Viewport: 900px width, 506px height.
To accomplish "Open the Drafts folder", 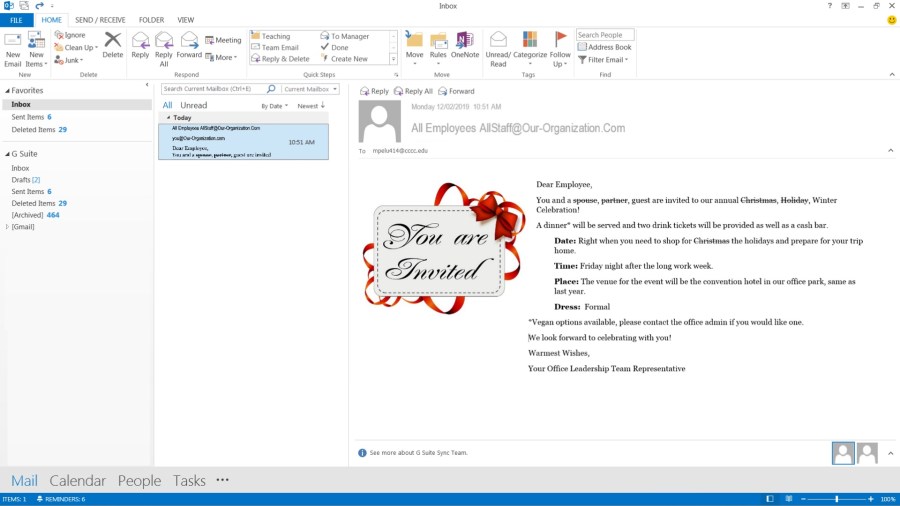I will pos(26,180).
